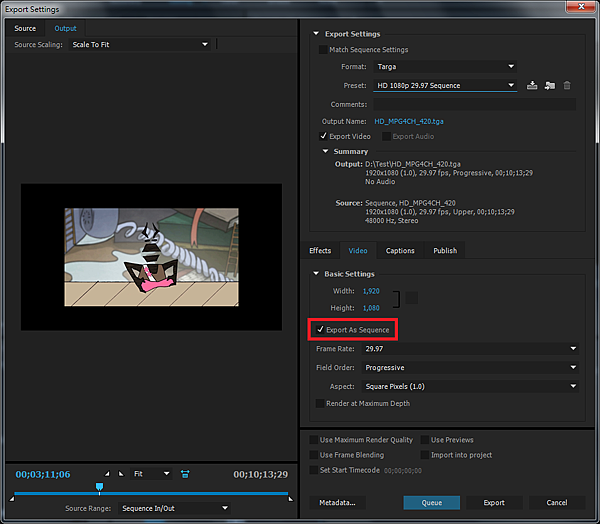Select the Output tab
Viewport: 600px width, 524px height.
[65, 28]
